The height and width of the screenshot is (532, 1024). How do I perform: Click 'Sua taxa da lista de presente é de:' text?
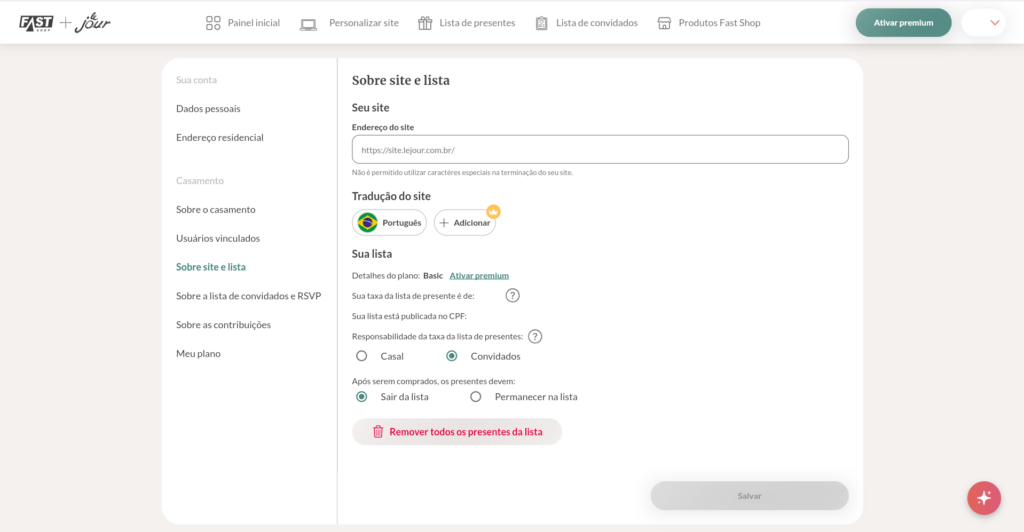click(x=413, y=296)
